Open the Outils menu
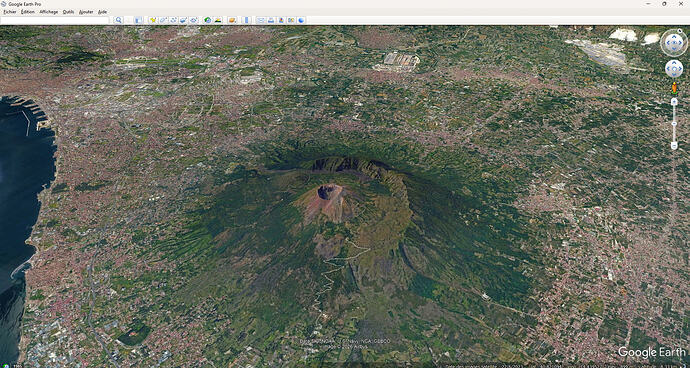The image size is (690, 368). tap(68, 12)
